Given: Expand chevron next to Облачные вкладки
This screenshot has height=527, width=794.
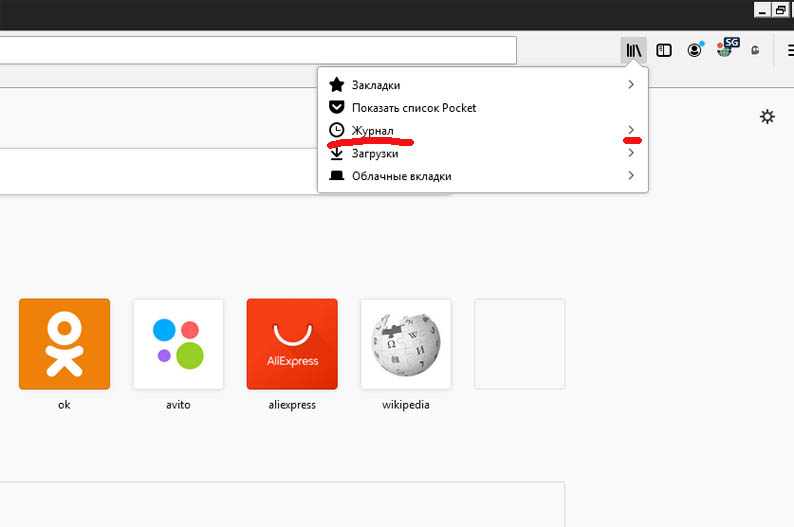Looking at the screenshot, I should pyautogui.click(x=631, y=175).
